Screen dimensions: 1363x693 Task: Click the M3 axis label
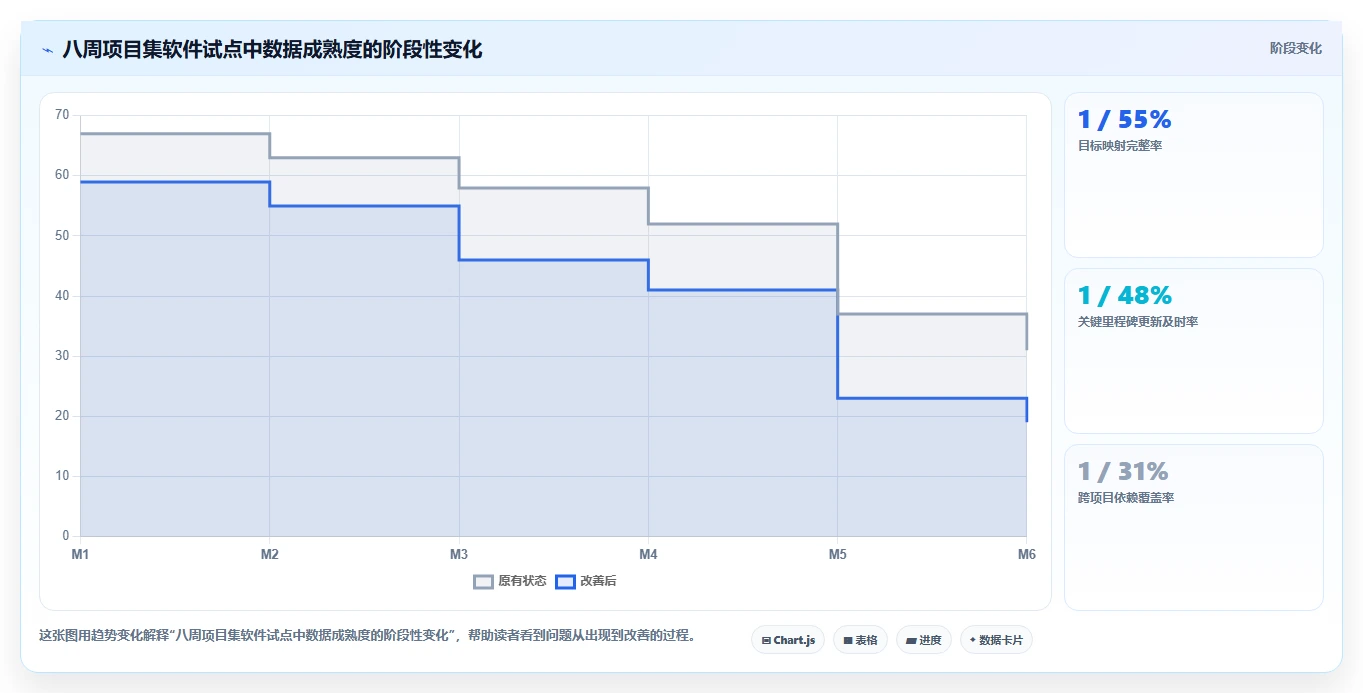point(459,554)
